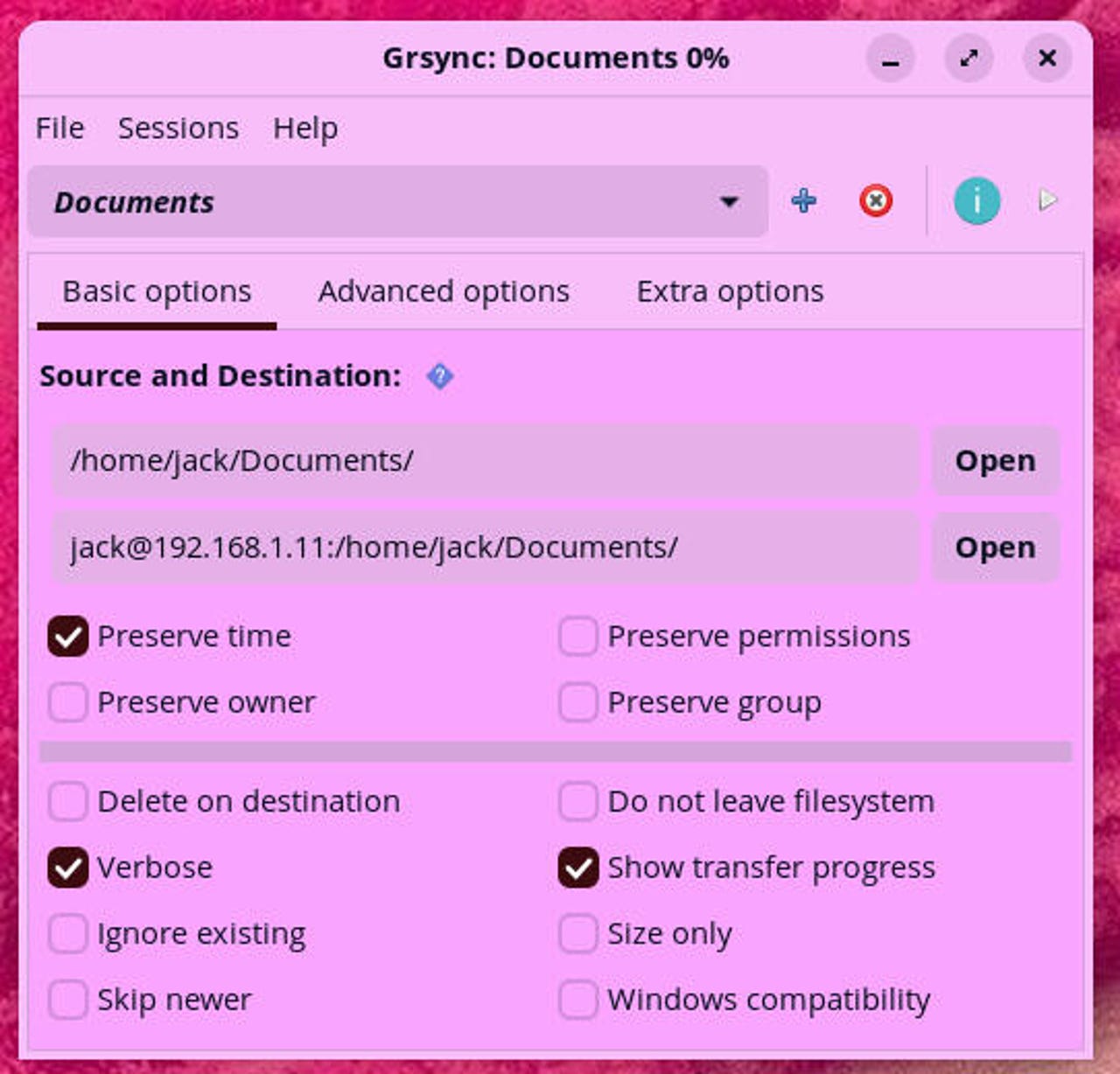Click Open button for source path

[x=995, y=461]
